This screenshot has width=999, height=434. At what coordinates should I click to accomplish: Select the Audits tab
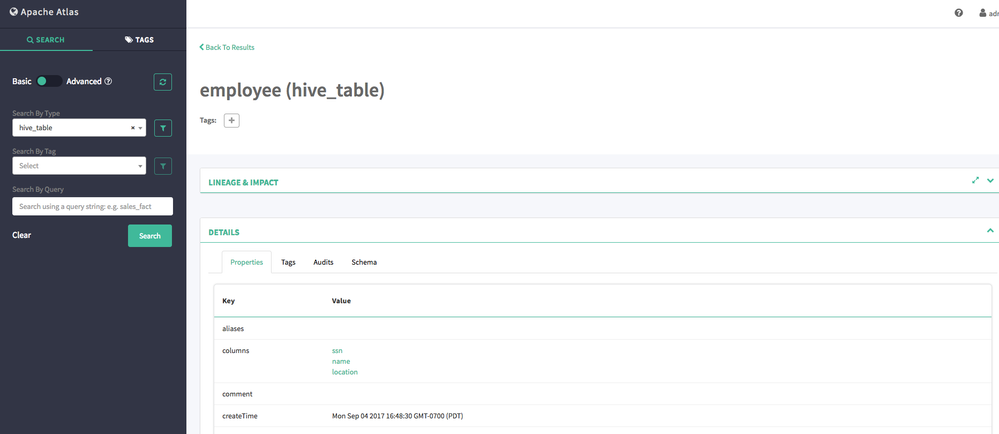coord(323,262)
